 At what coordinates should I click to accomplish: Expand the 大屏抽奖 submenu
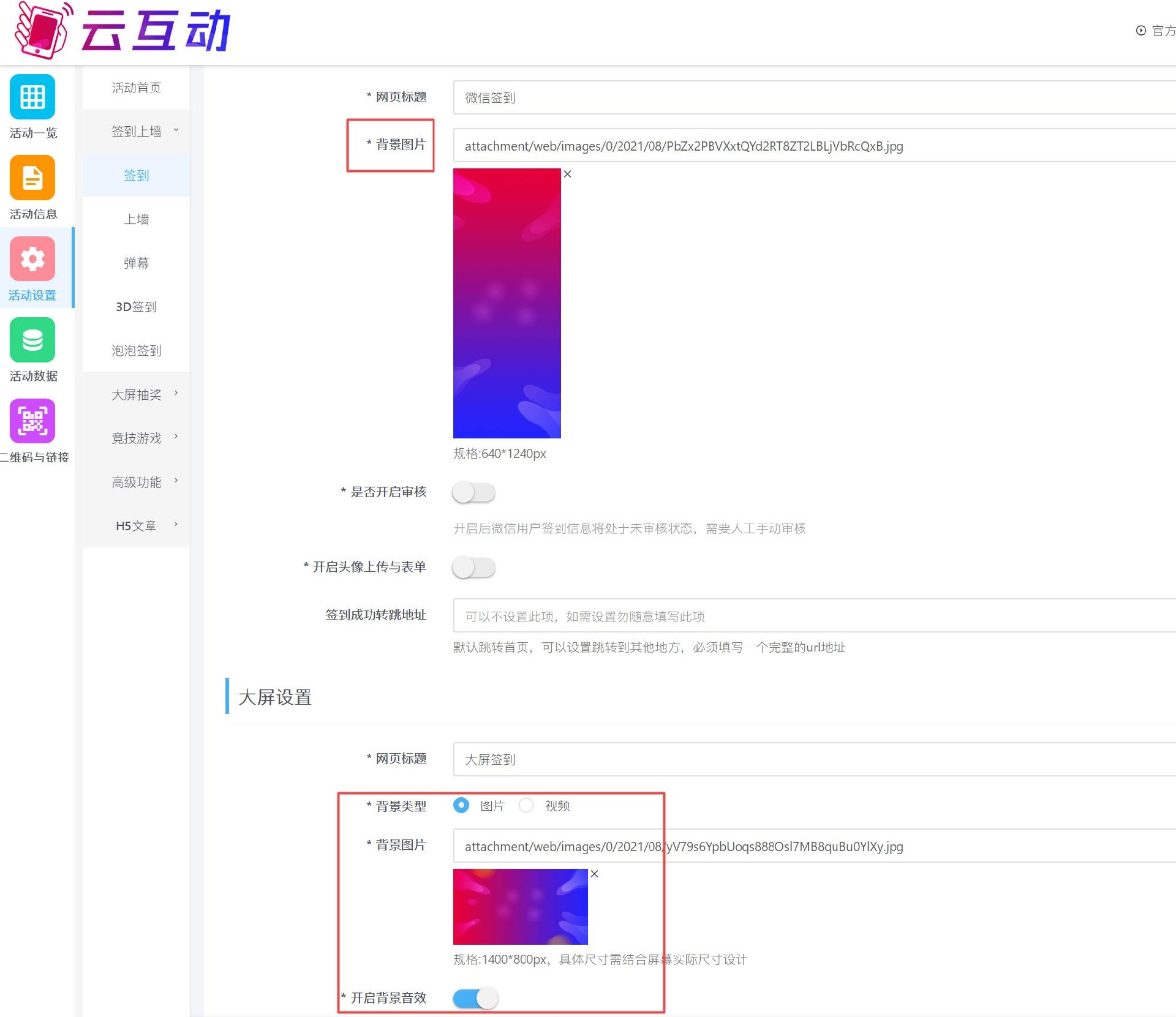(x=137, y=394)
